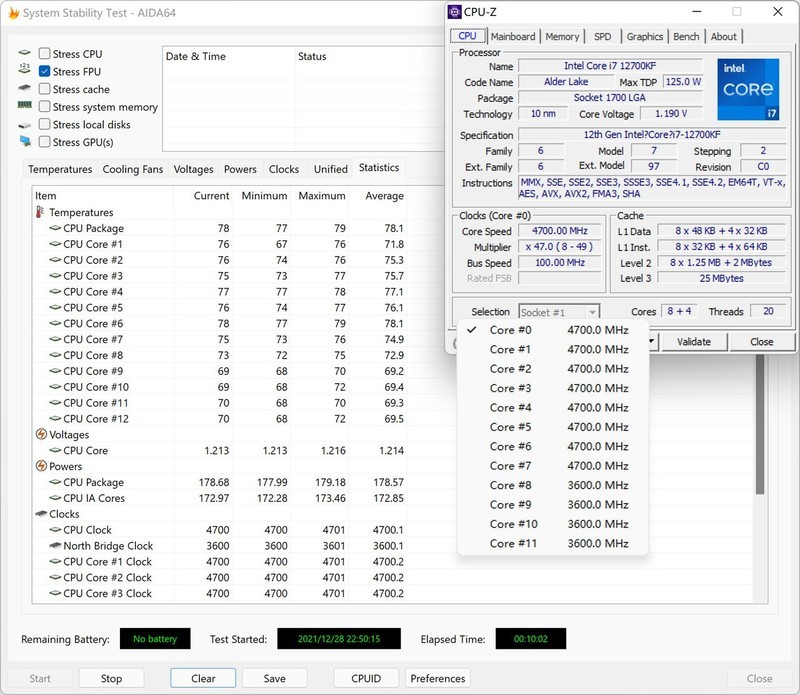Click the lightning icon beside Voltages

coord(41,435)
